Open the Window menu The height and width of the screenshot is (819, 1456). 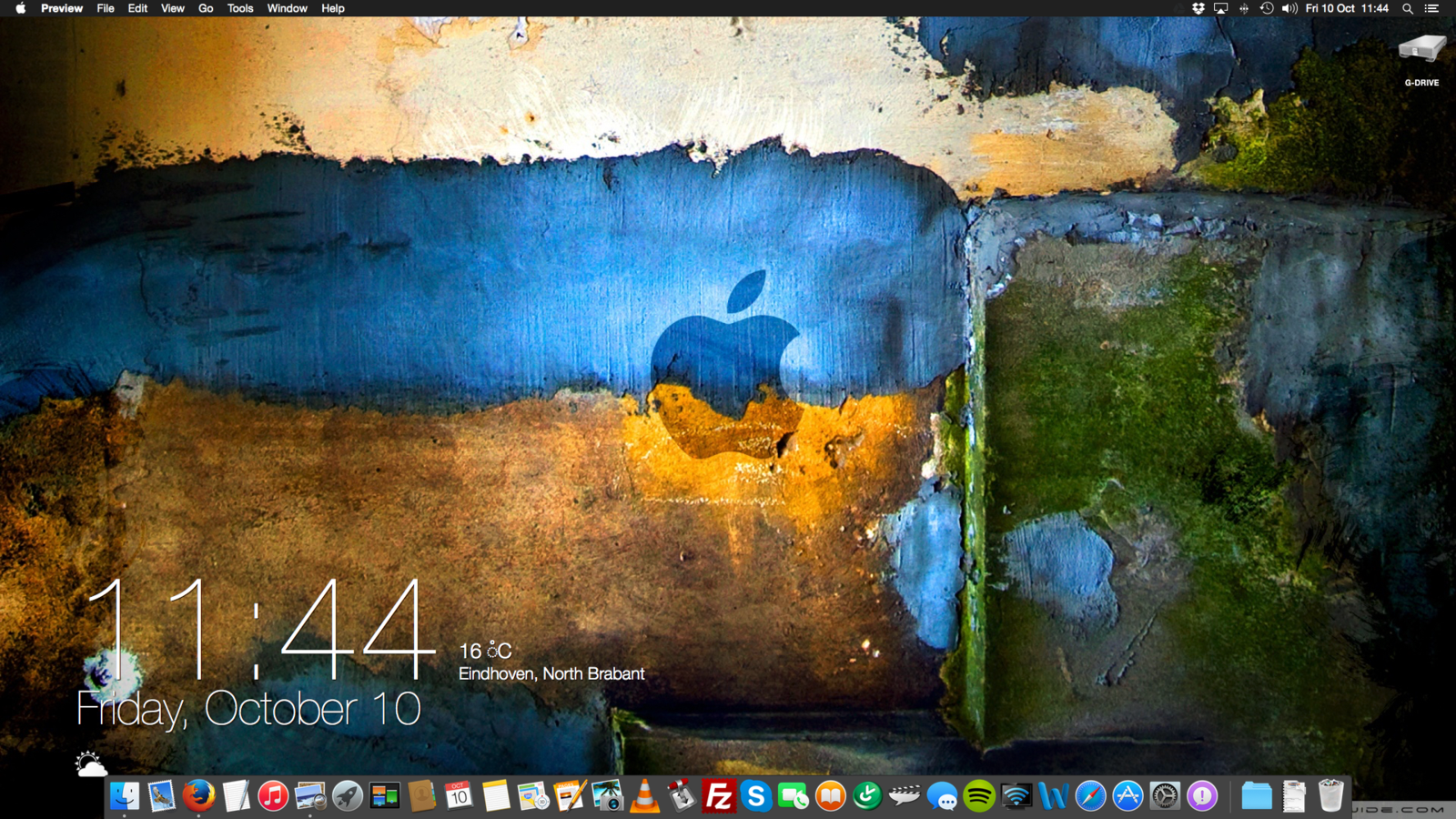click(x=288, y=8)
